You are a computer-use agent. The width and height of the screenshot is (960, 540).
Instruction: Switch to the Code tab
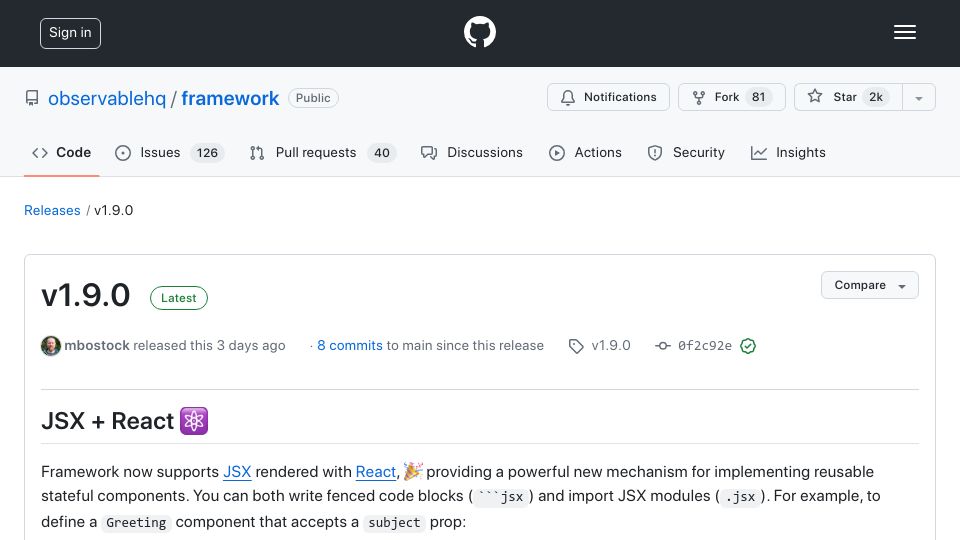(x=61, y=152)
